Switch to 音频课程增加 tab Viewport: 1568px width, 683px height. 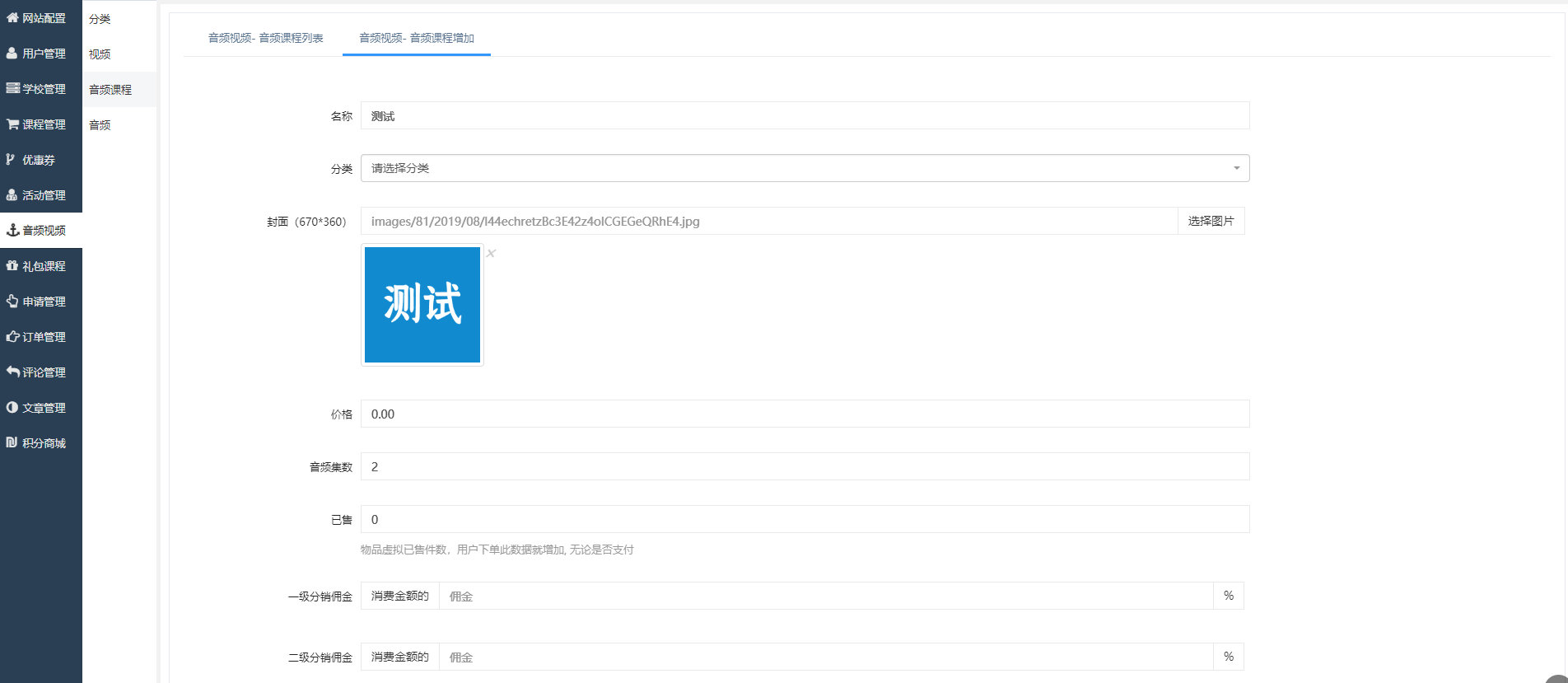coord(417,38)
